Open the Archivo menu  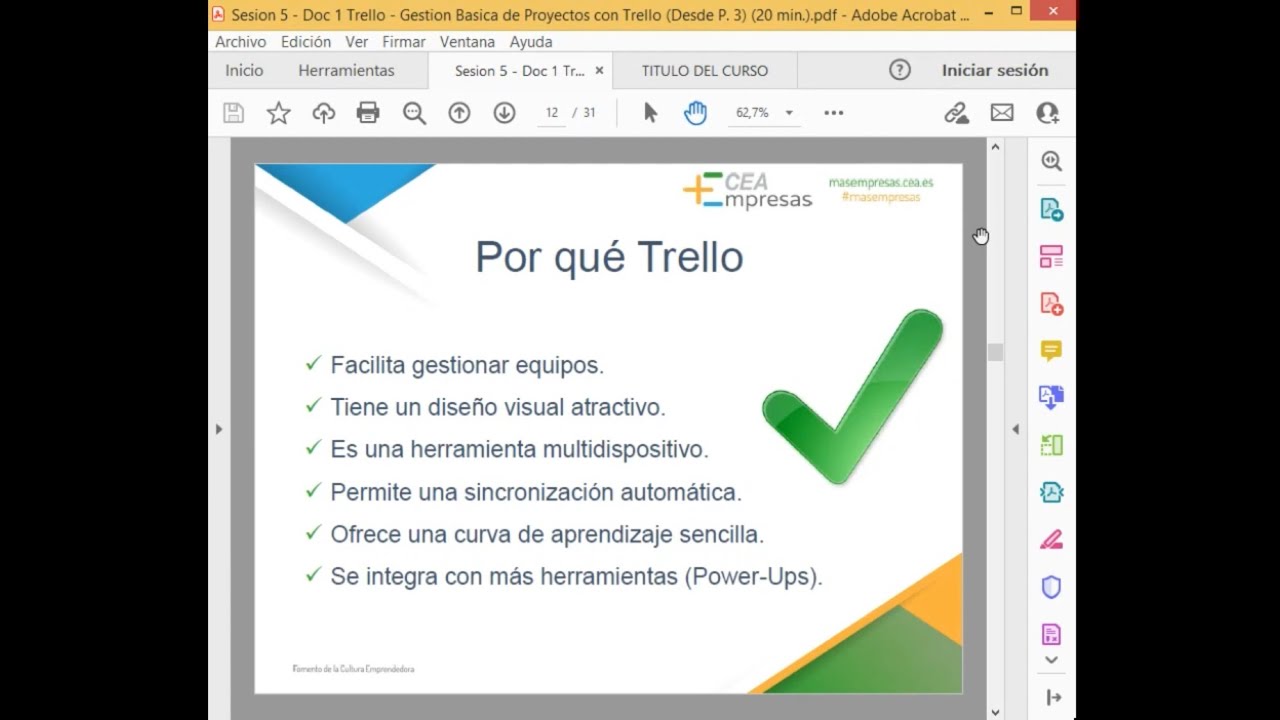pos(240,42)
